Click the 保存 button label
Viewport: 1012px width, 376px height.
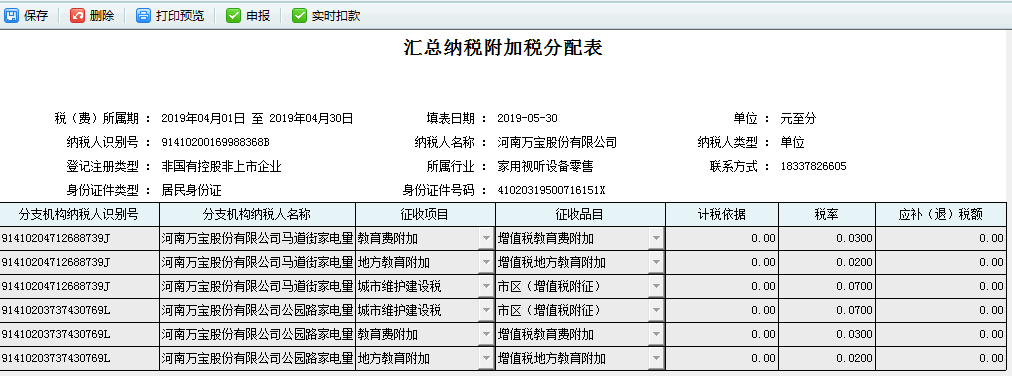[x=36, y=16]
